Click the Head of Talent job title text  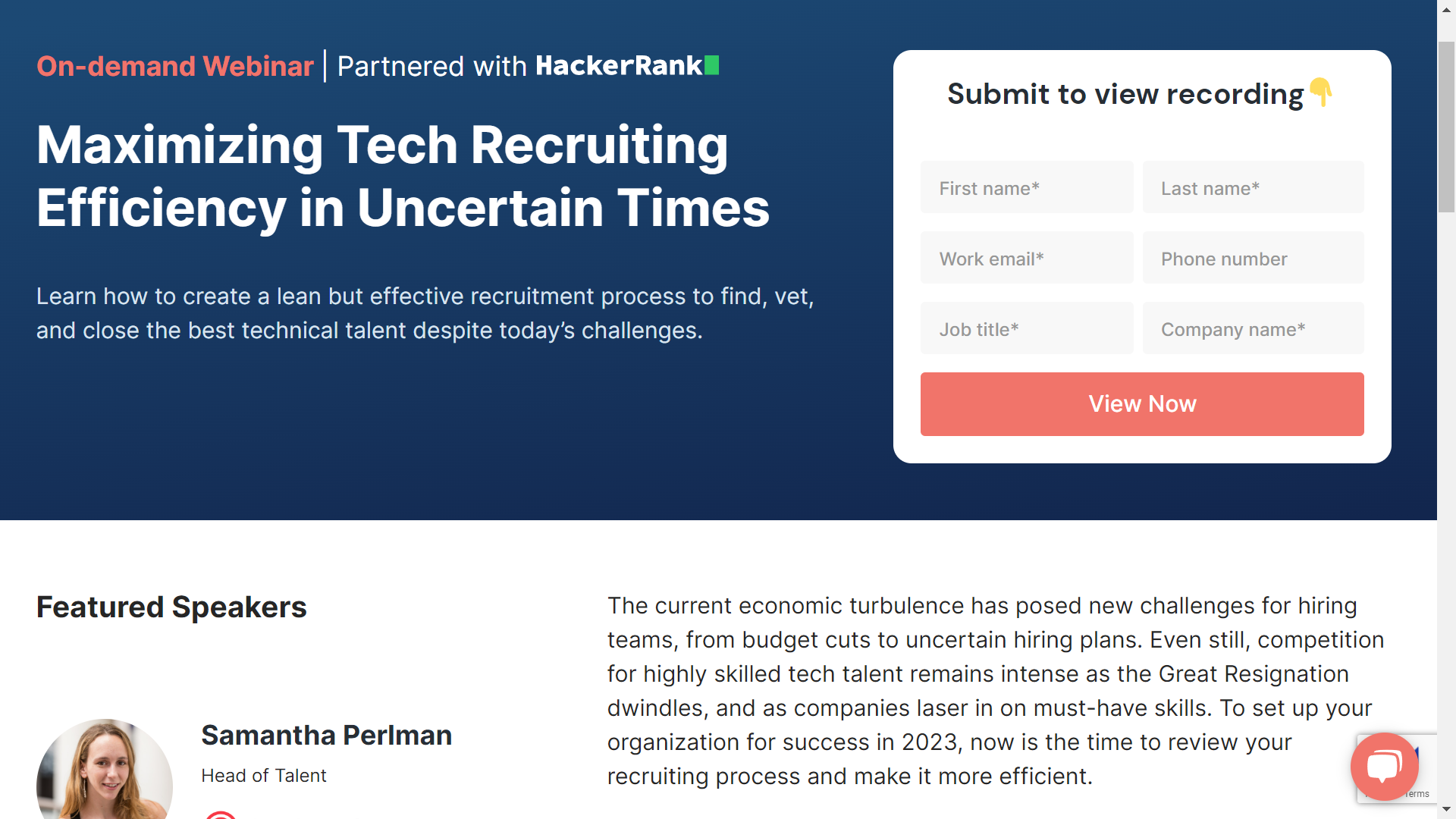(263, 775)
